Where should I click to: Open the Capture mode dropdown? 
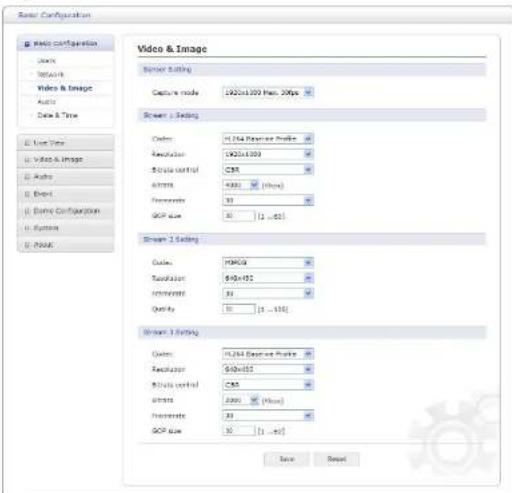pos(268,92)
